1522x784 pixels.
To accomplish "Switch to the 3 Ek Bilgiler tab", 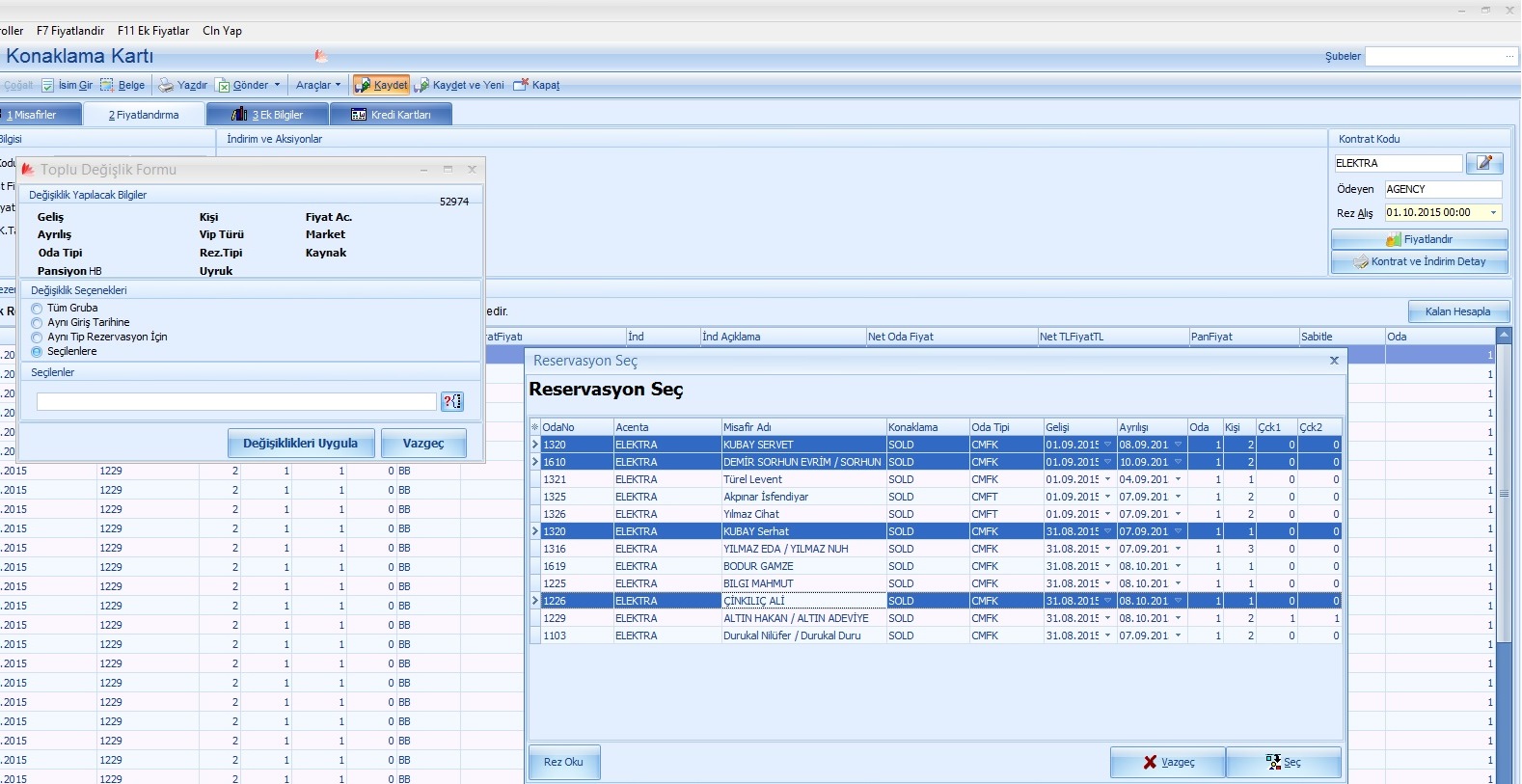I will click(x=268, y=115).
